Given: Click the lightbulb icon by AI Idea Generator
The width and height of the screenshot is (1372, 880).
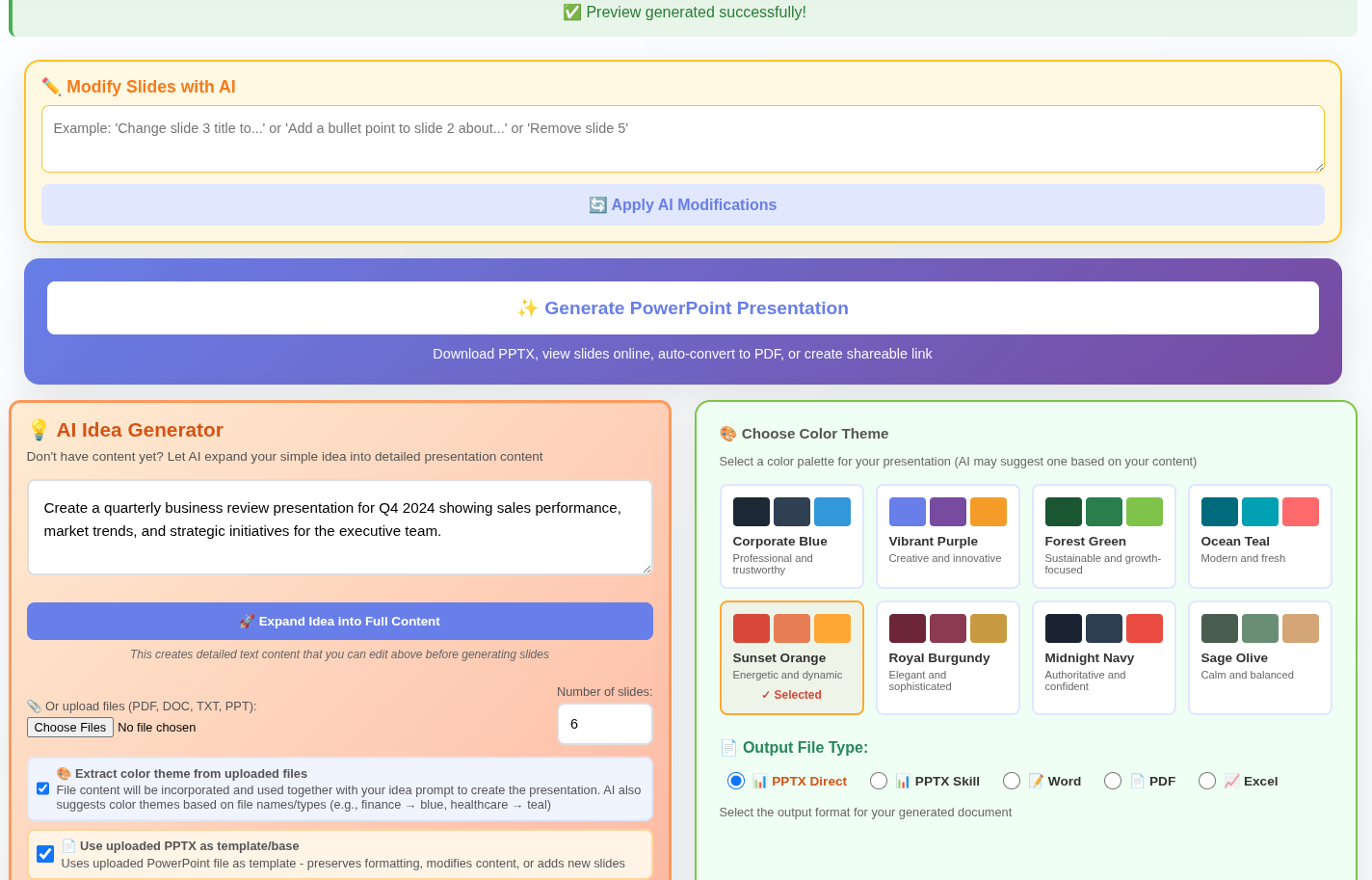Looking at the screenshot, I should (39, 430).
